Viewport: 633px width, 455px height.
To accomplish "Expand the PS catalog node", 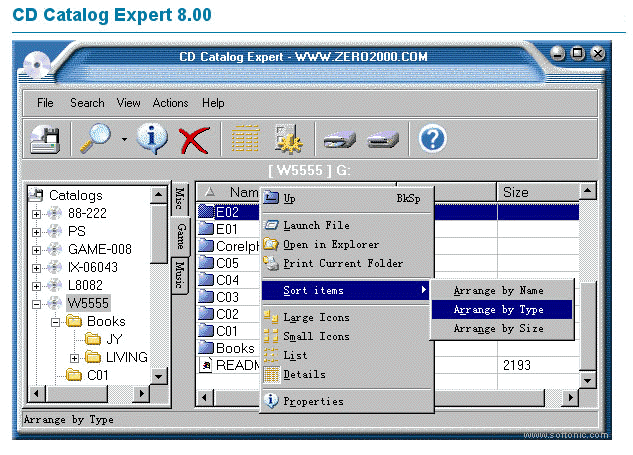I will coord(36,232).
